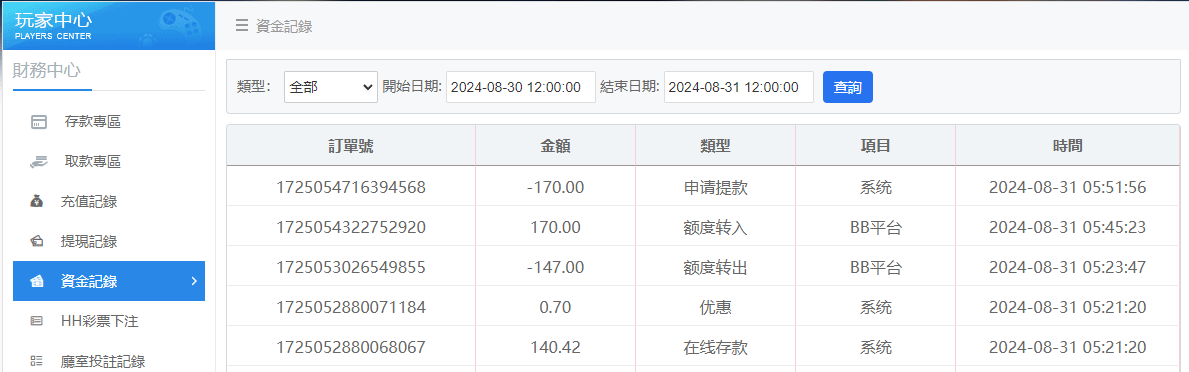Click the 資金記錄 sidebar icon

pyautogui.click(x=36, y=281)
